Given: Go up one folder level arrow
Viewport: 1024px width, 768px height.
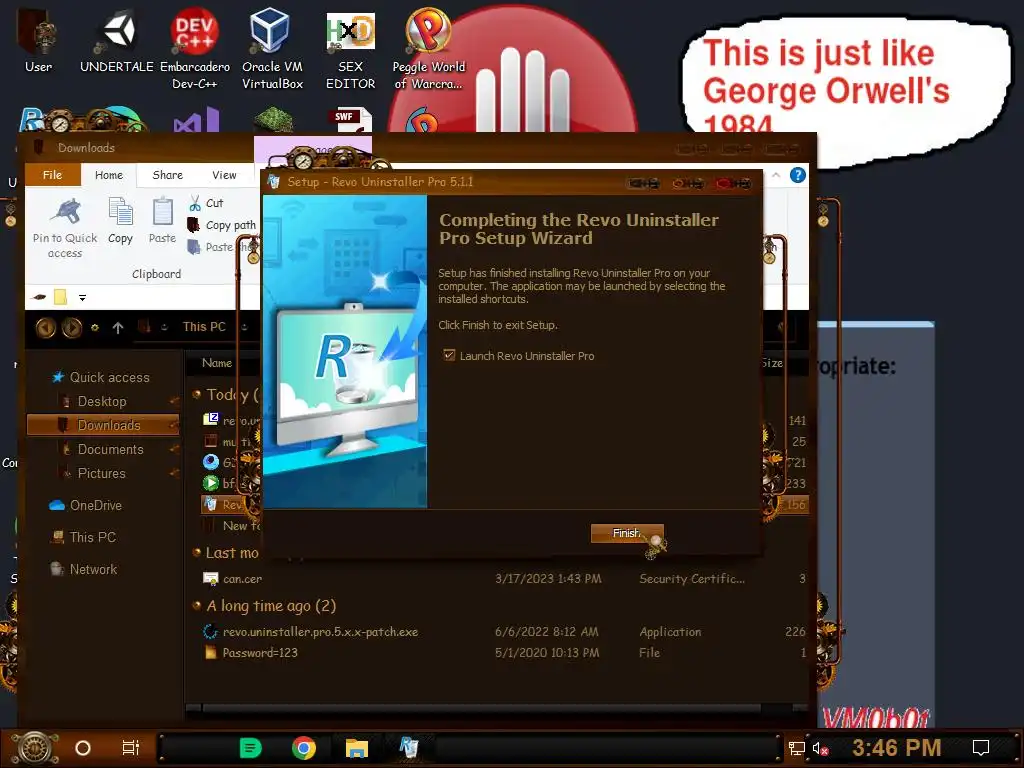Looking at the screenshot, I should pos(118,327).
